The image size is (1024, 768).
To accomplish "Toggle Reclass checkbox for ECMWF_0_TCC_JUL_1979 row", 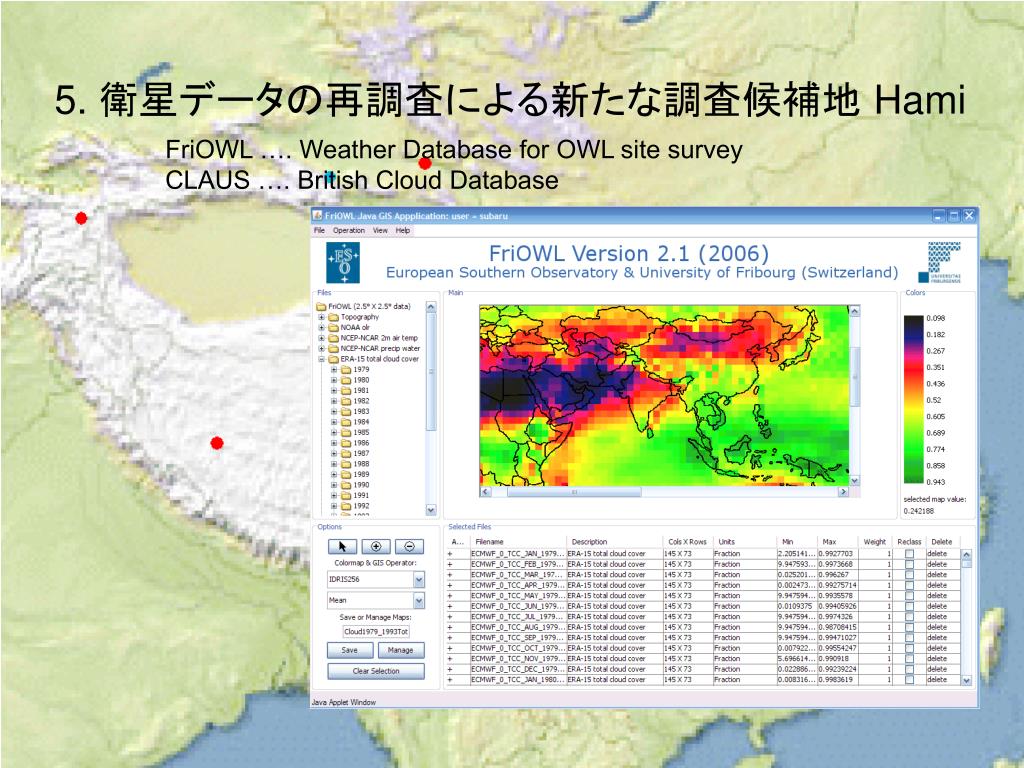I will [909, 616].
